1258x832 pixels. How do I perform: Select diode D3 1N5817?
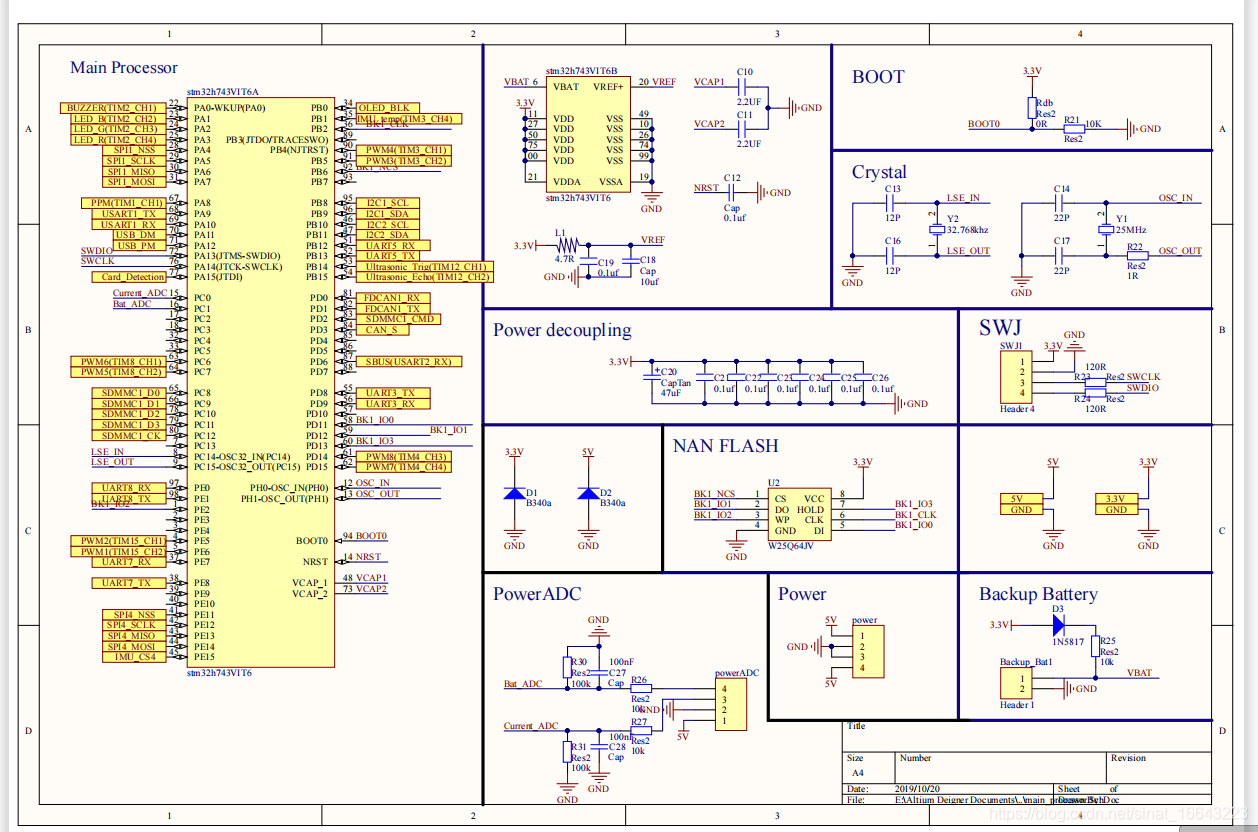pyautogui.click(x=1059, y=625)
